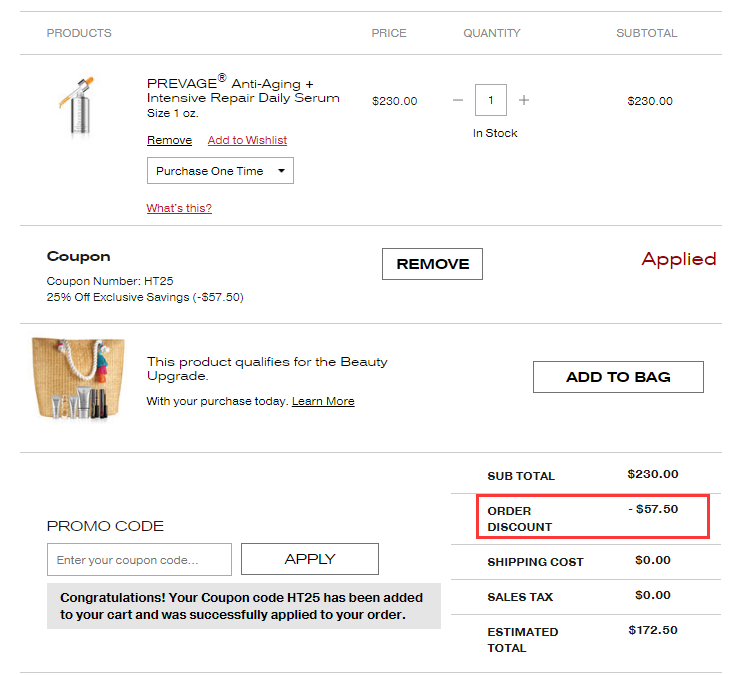The width and height of the screenshot is (747, 675).
Task: Open the Learn More link
Action: (x=323, y=401)
